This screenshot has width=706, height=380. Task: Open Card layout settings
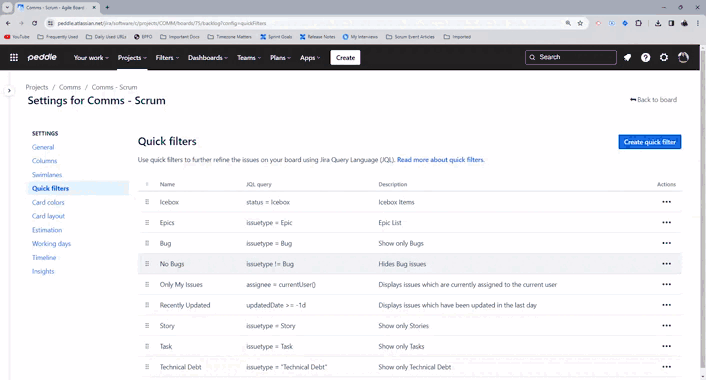click(x=48, y=216)
